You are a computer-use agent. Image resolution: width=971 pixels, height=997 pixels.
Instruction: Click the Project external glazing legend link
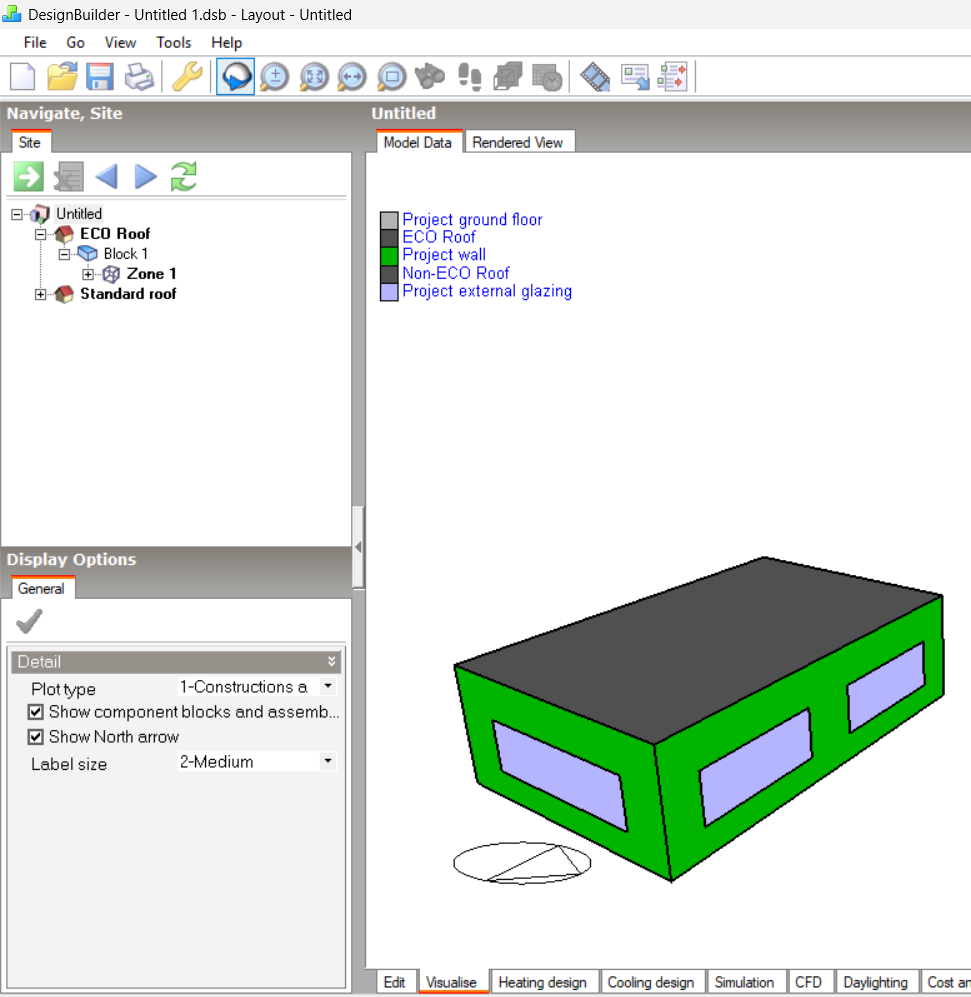coord(487,291)
